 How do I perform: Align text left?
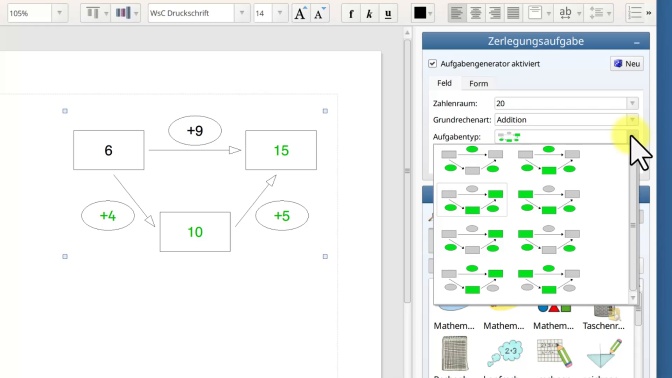point(456,13)
